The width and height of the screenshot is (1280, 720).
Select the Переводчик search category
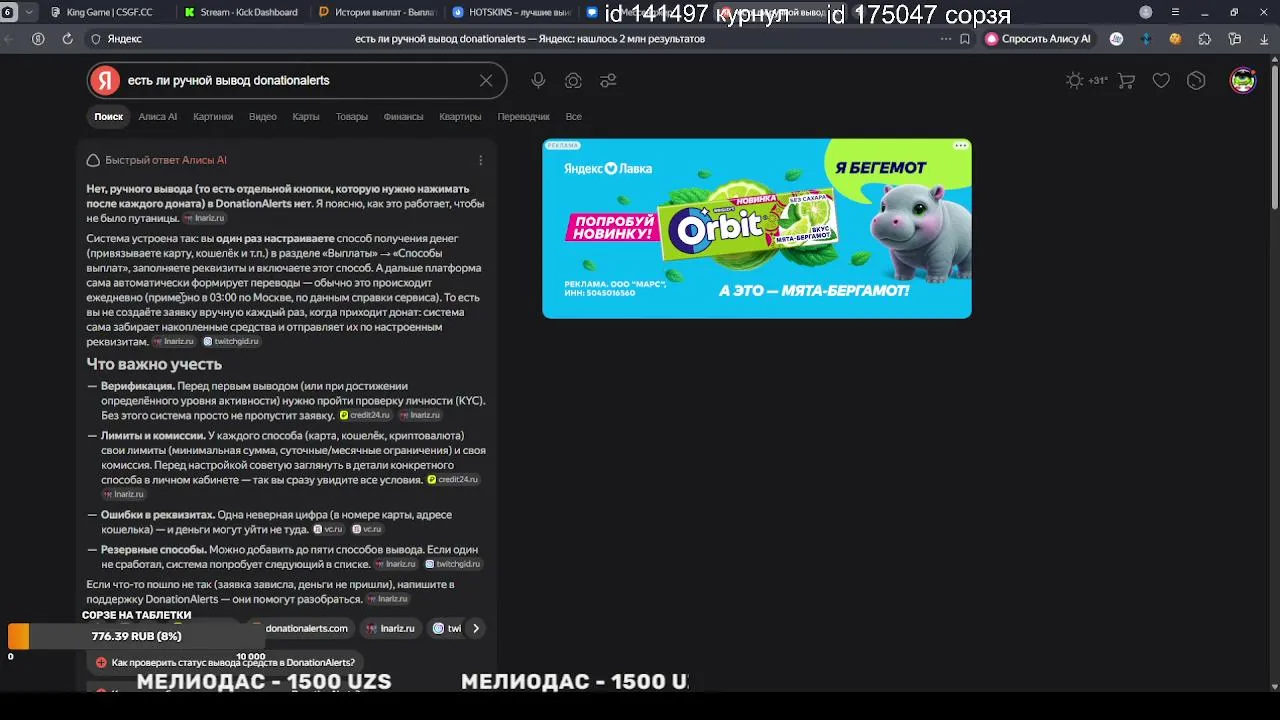(524, 117)
